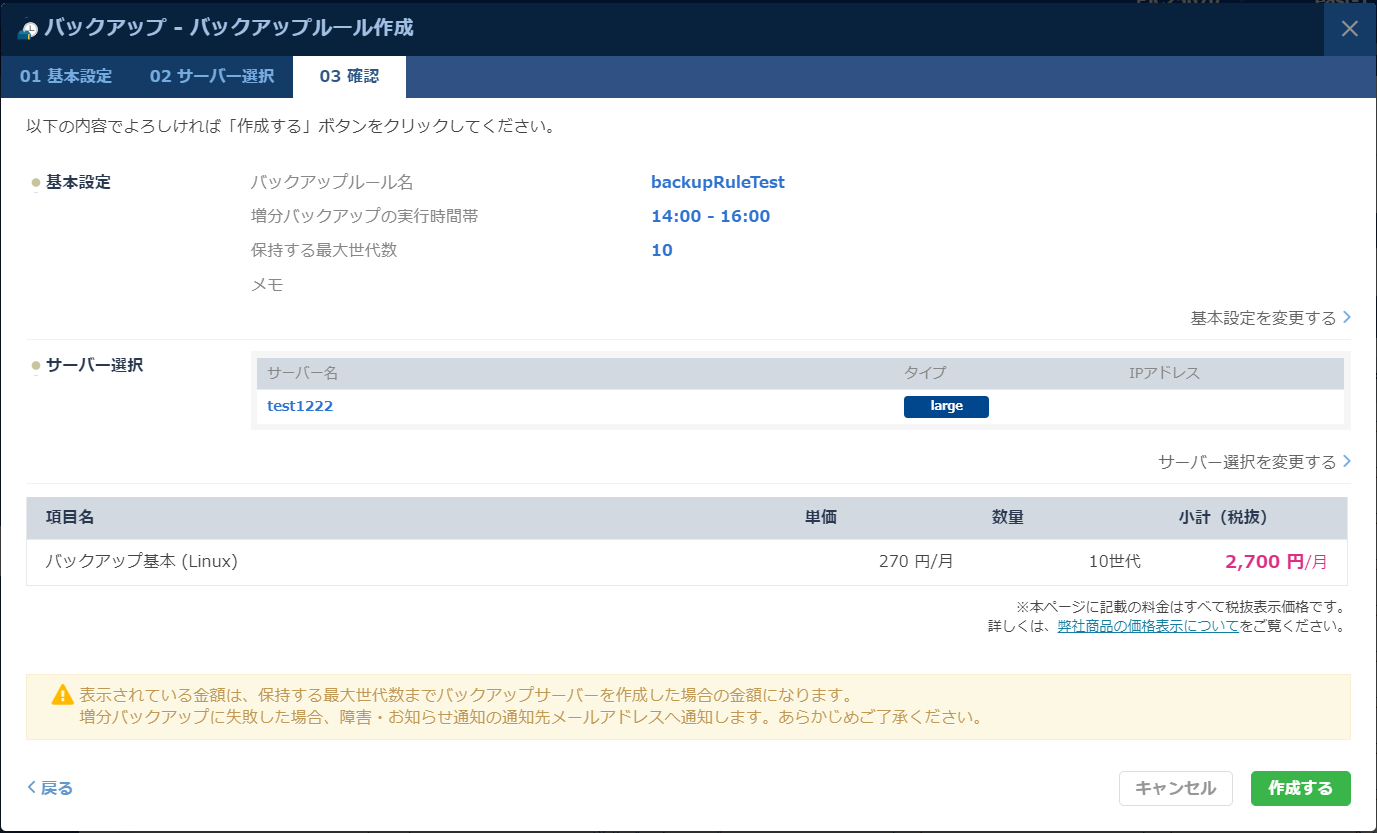
Task: Close the backup rule creation dialog
Action: (1349, 28)
